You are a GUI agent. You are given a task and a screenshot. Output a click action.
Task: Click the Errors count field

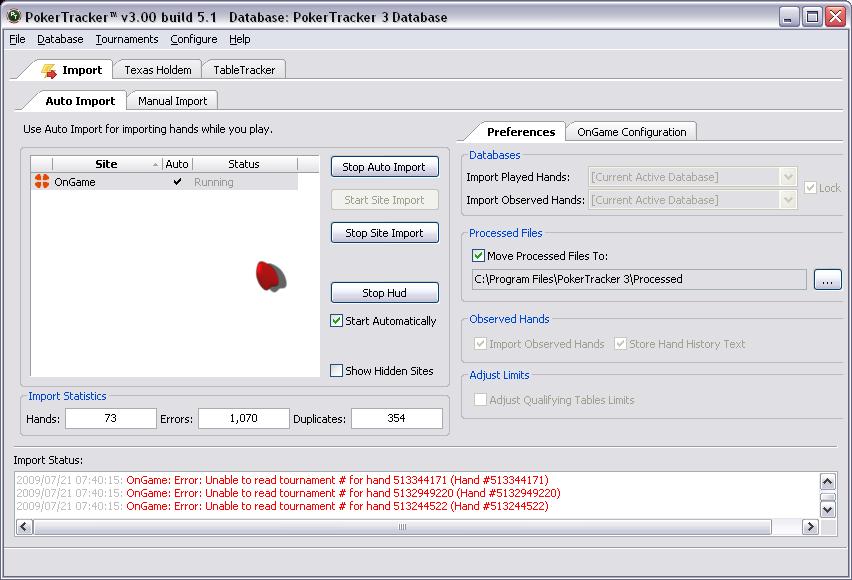pos(243,419)
